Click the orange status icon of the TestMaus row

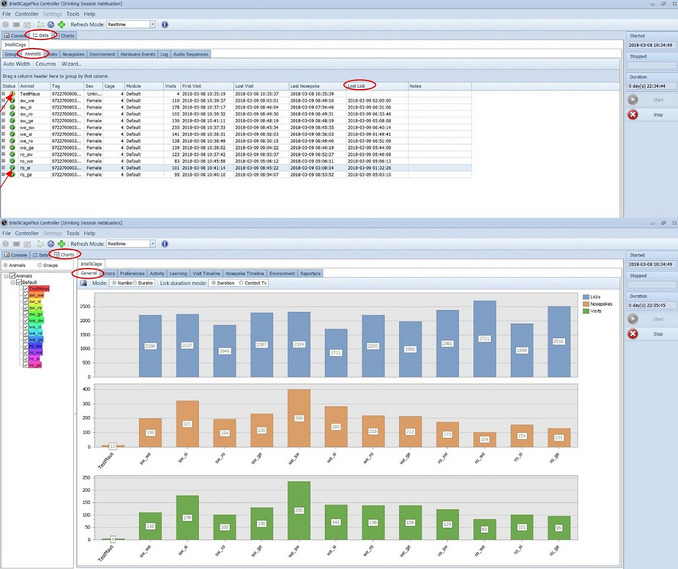13,93
